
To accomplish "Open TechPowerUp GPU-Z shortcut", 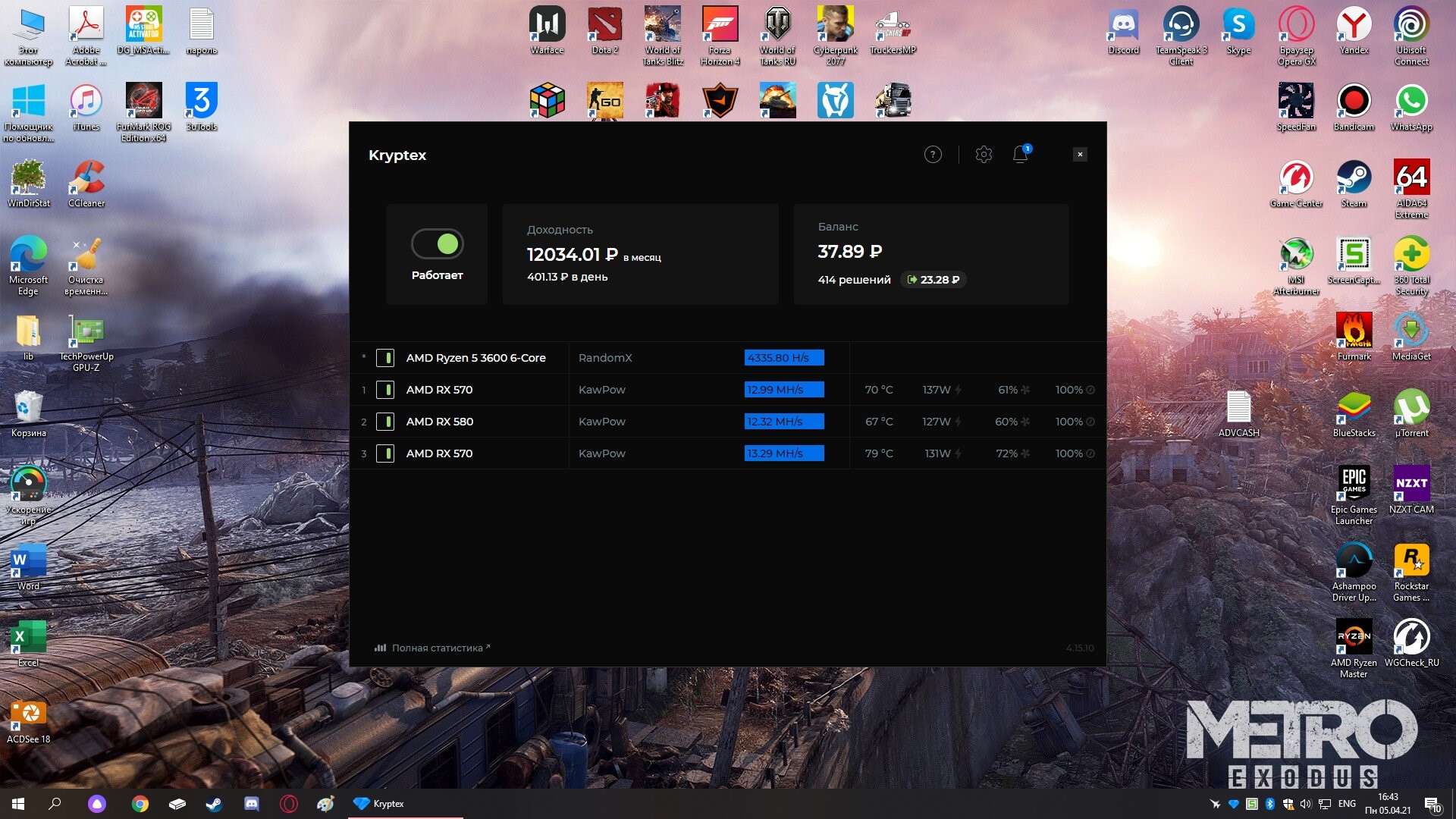I will (x=86, y=342).
